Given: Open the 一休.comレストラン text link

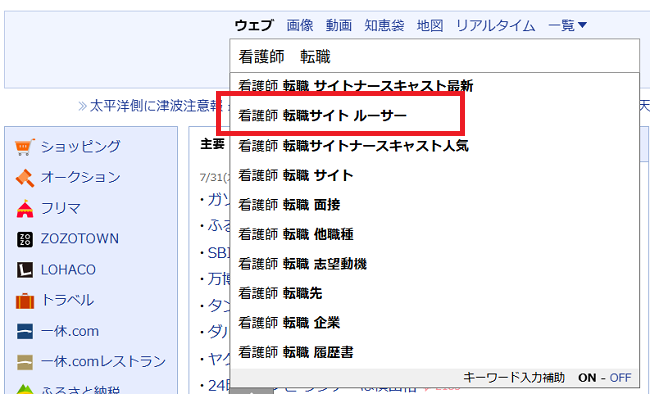Looking at the screenshot, I should point(103,362).
